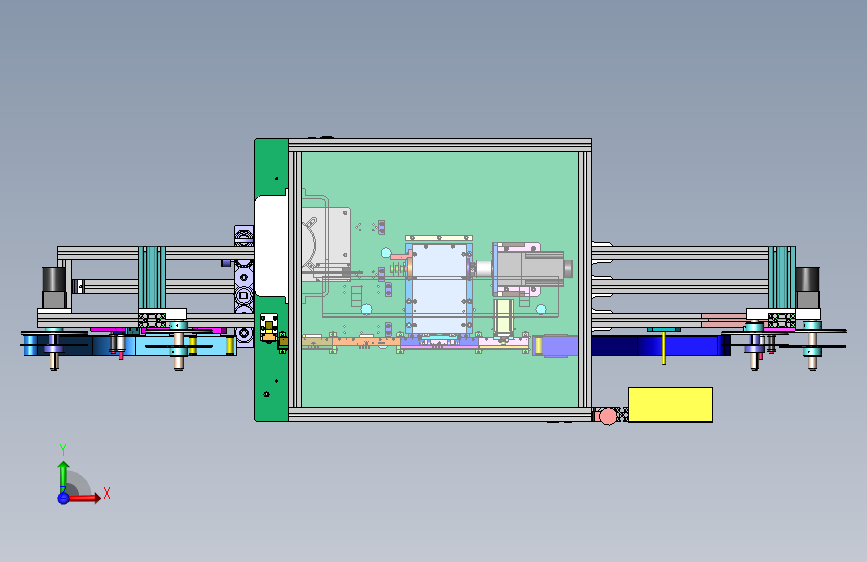This screenshot has width=867, height=562.
Task: Pick the salmon pink plate on right rail
Action: (724, 320)
